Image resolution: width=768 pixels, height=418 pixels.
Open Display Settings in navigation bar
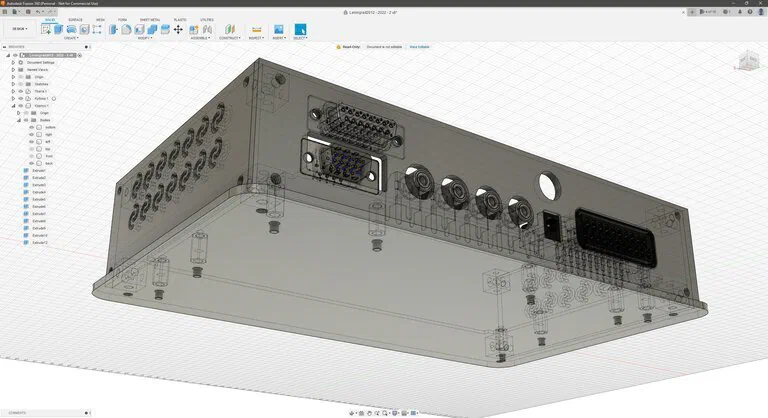(395, 414)
